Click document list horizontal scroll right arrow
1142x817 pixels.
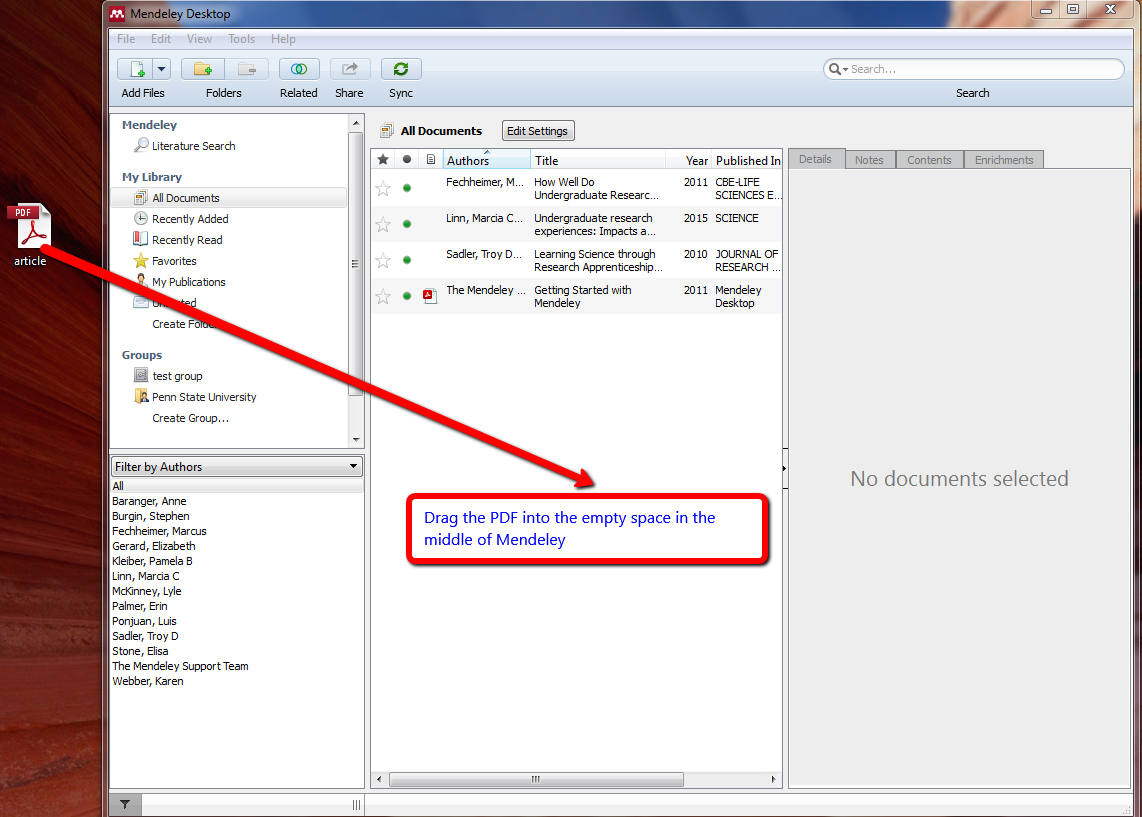773,779
